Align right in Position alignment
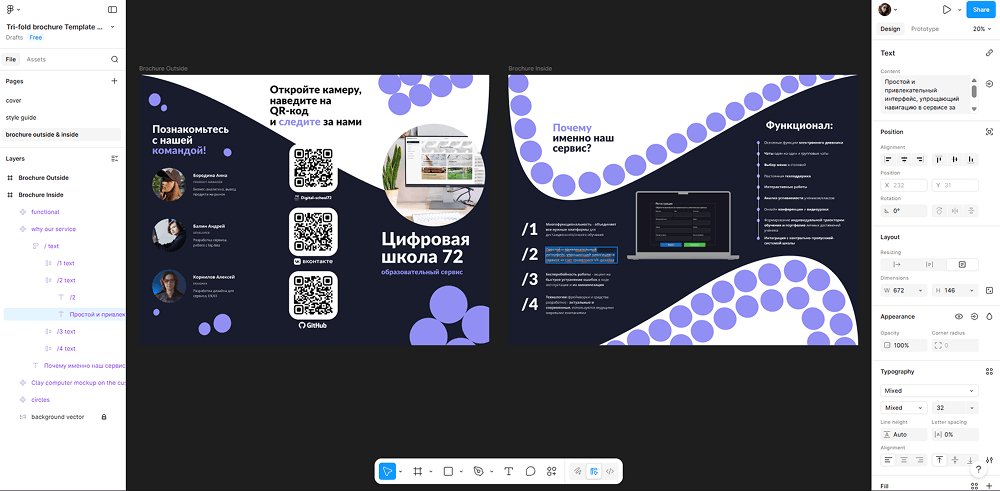This screenshot has height=491, width=1000. (920, 159)
